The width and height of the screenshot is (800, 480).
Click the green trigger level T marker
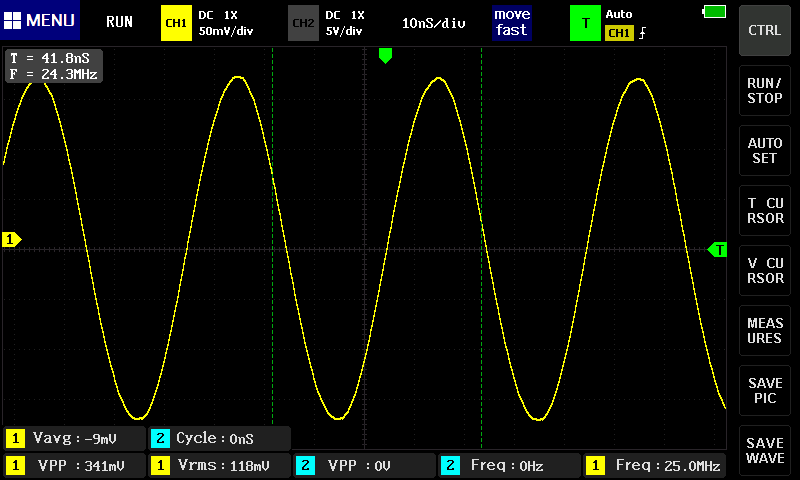717,249
